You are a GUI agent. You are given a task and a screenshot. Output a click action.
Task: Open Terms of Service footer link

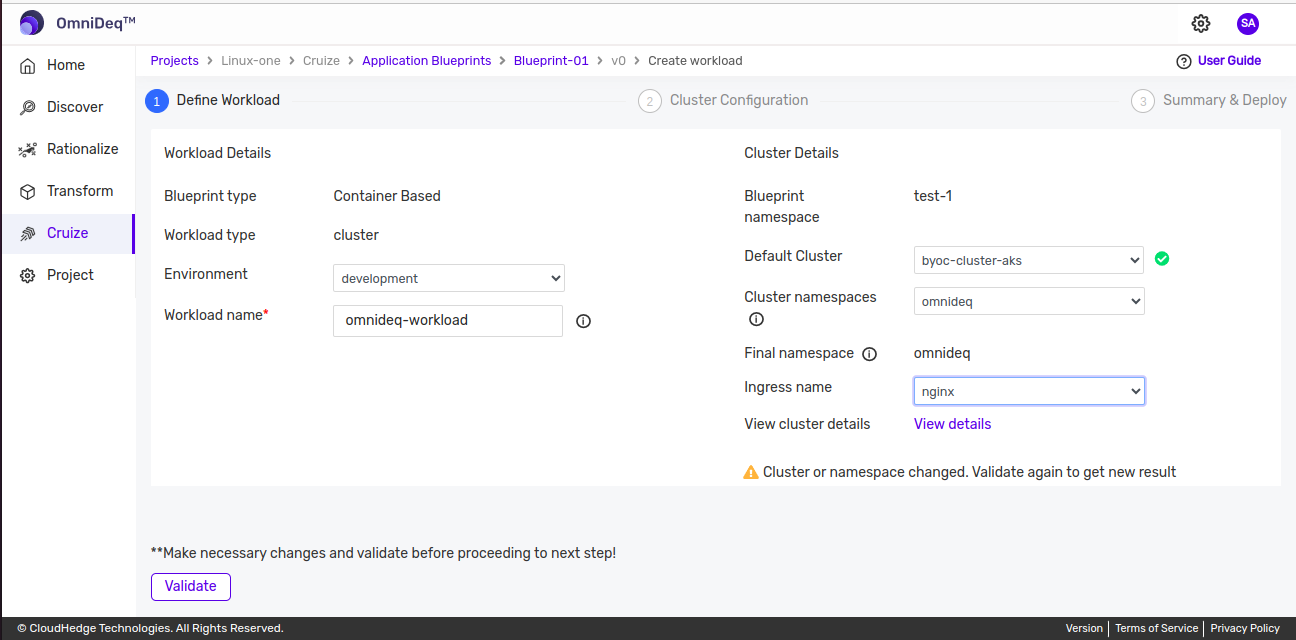point(1156,628)
